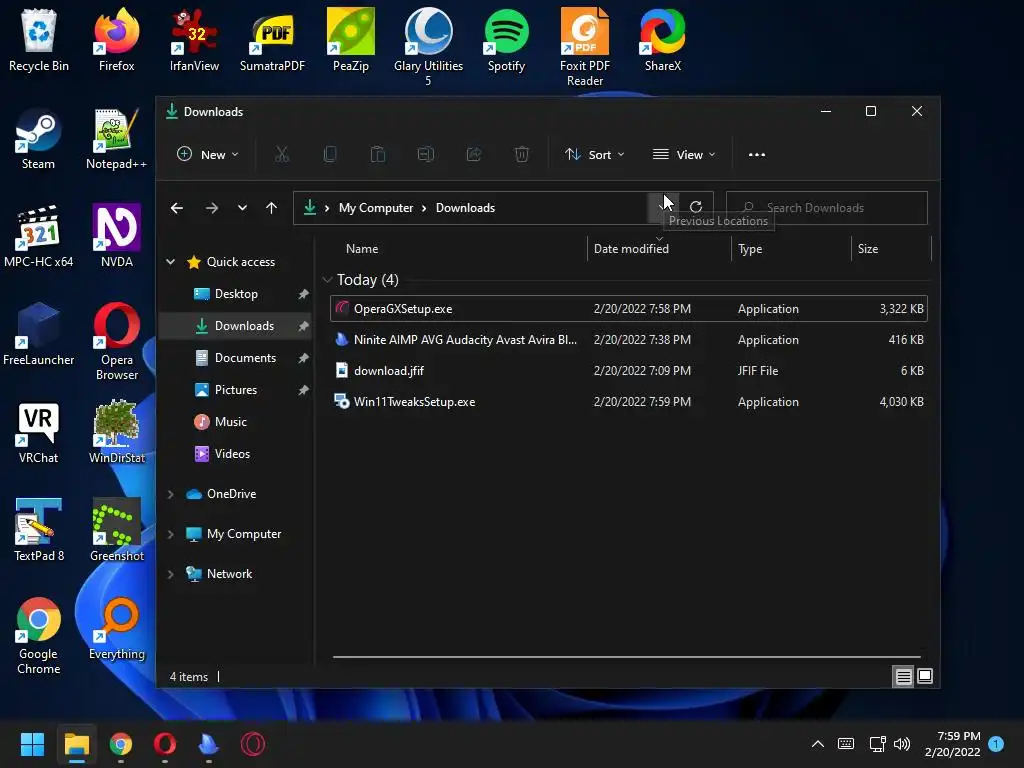Select the Win11TweaksSetup.exe file

tap(628, 402)
